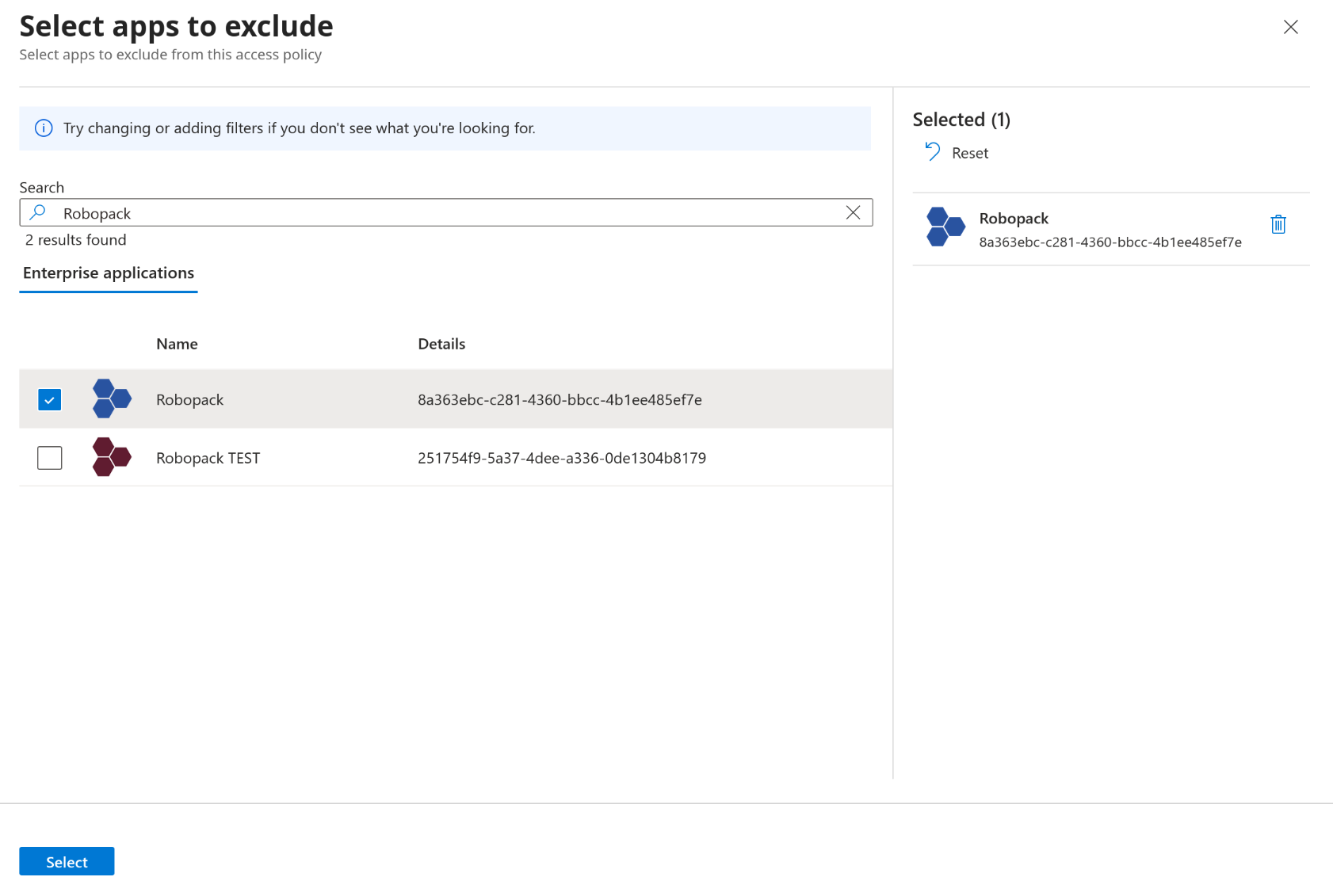
Task: Confirm with the Select button
Action: click(67, 861)
